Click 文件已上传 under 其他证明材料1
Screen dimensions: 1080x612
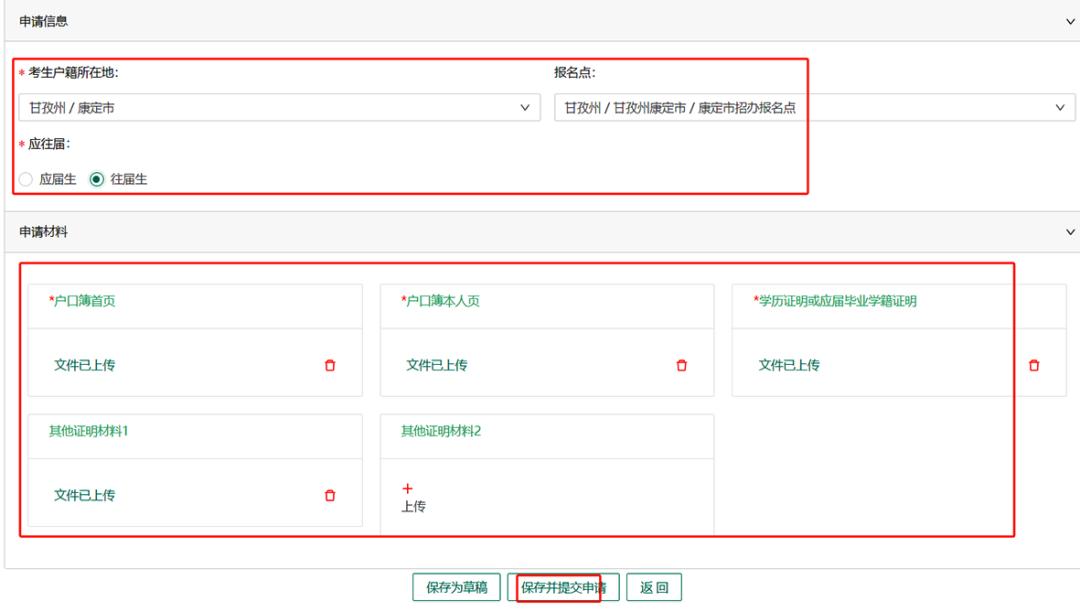click(x=84, y=496)
